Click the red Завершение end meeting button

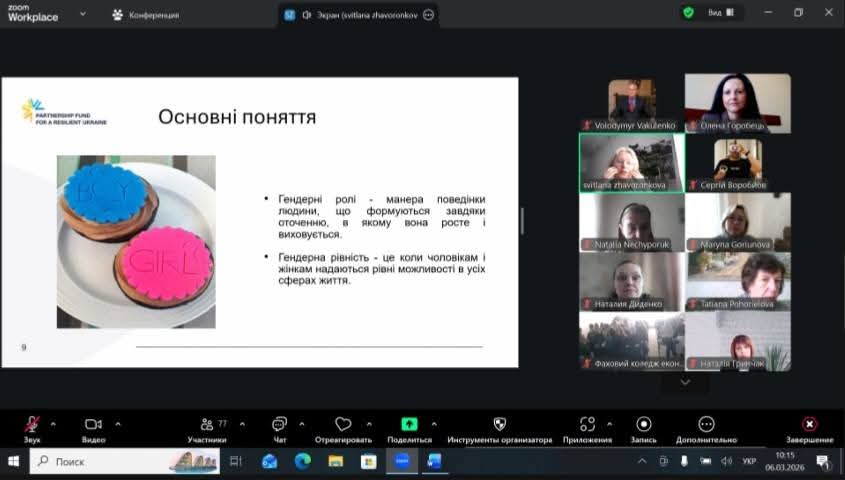click(809, 425)
